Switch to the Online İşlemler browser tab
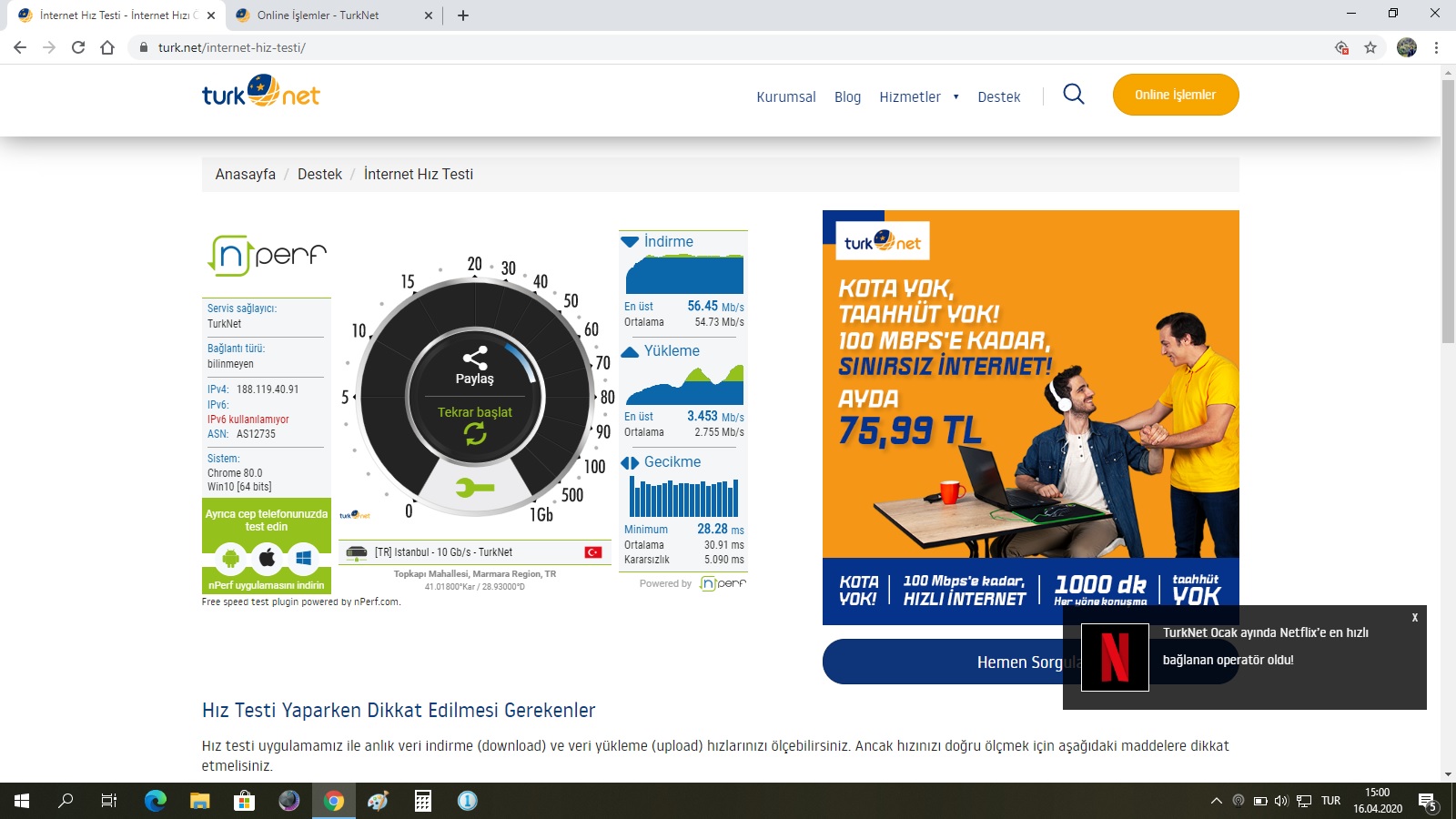This screenshot has height=819, width=1456. [332, 15]
